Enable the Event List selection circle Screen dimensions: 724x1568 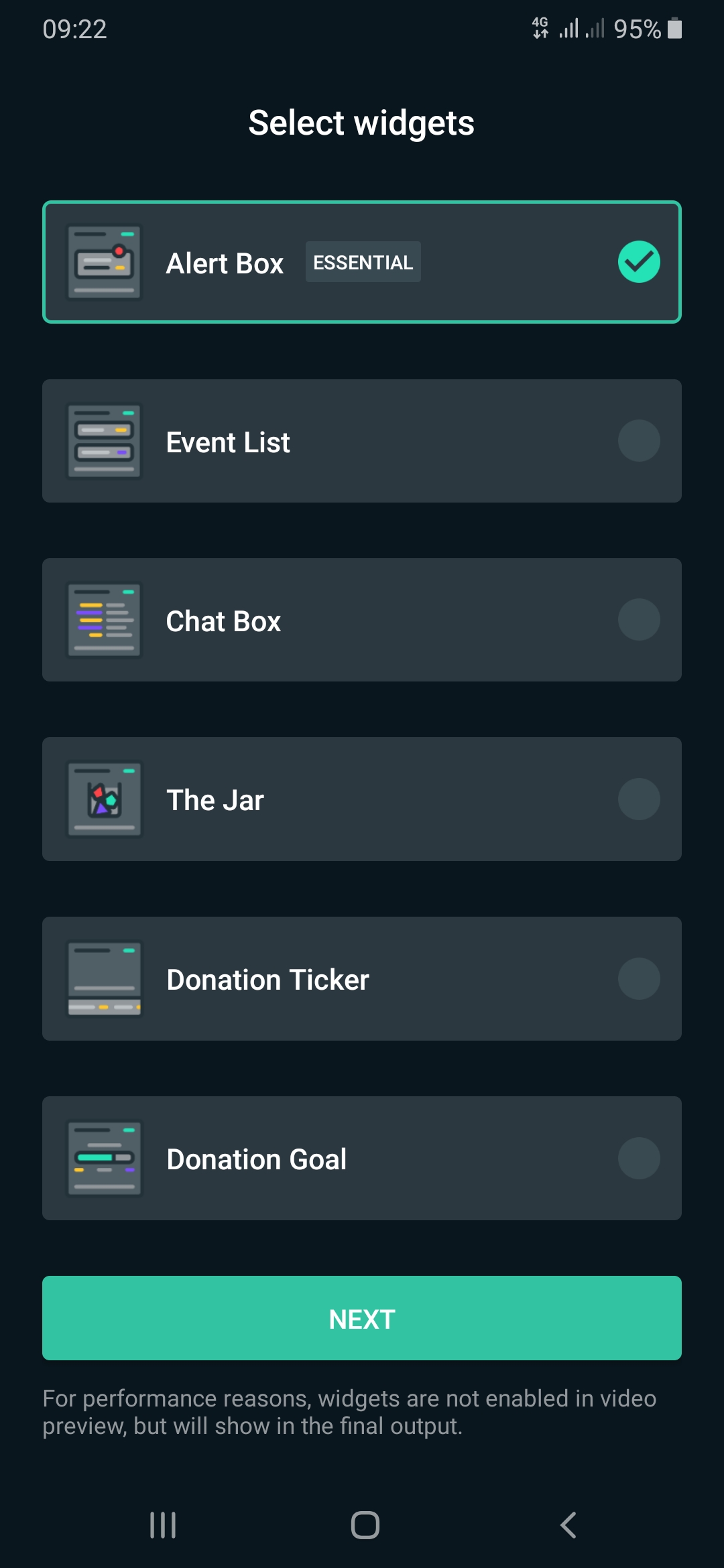point(639,441)
